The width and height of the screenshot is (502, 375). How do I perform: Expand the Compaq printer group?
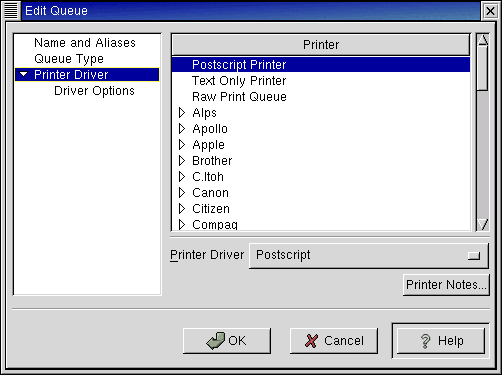[182, 224]
